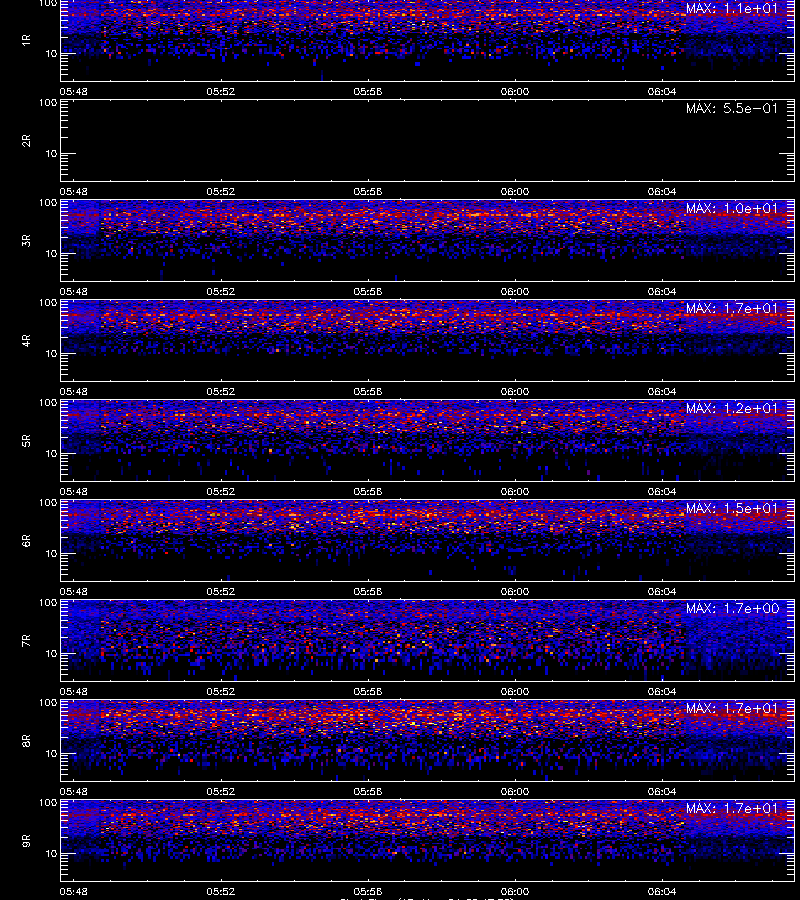The height and width of the screenshot is (900, 800).
Task: Click the 06:04 time tick under panel 6R
Action: (x=662, y=591)
